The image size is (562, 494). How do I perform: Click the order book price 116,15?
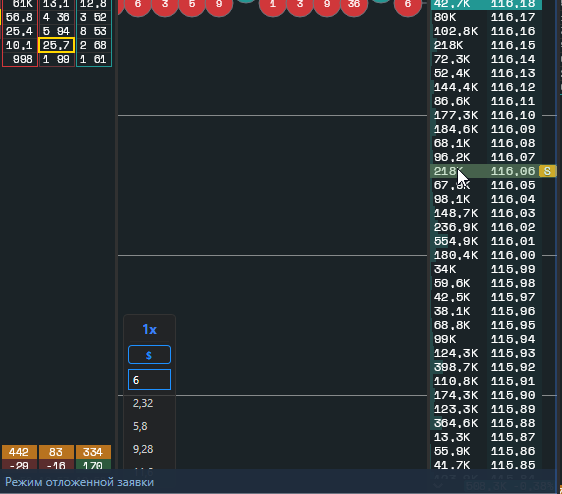(x=513, y=45)
